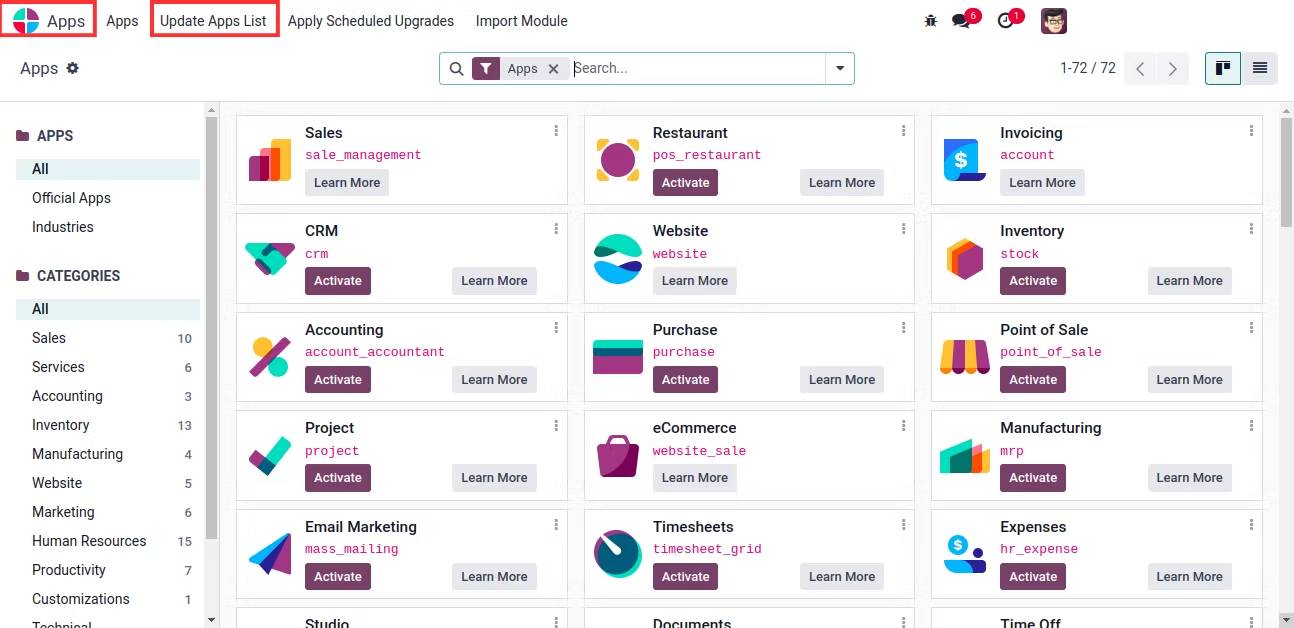Click the user avatar in top bar

click(1054, 21)
